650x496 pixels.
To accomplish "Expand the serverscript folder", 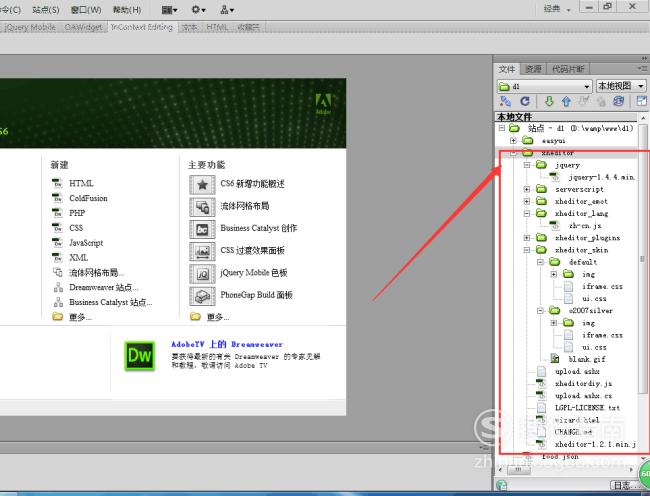I will click(526, 189).
